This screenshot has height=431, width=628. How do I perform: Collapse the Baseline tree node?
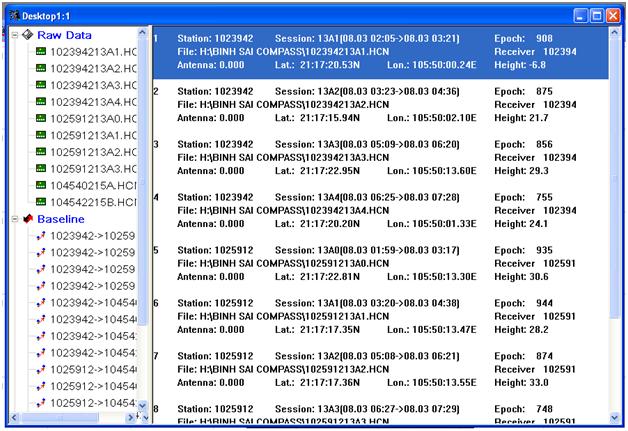[13, 218]
